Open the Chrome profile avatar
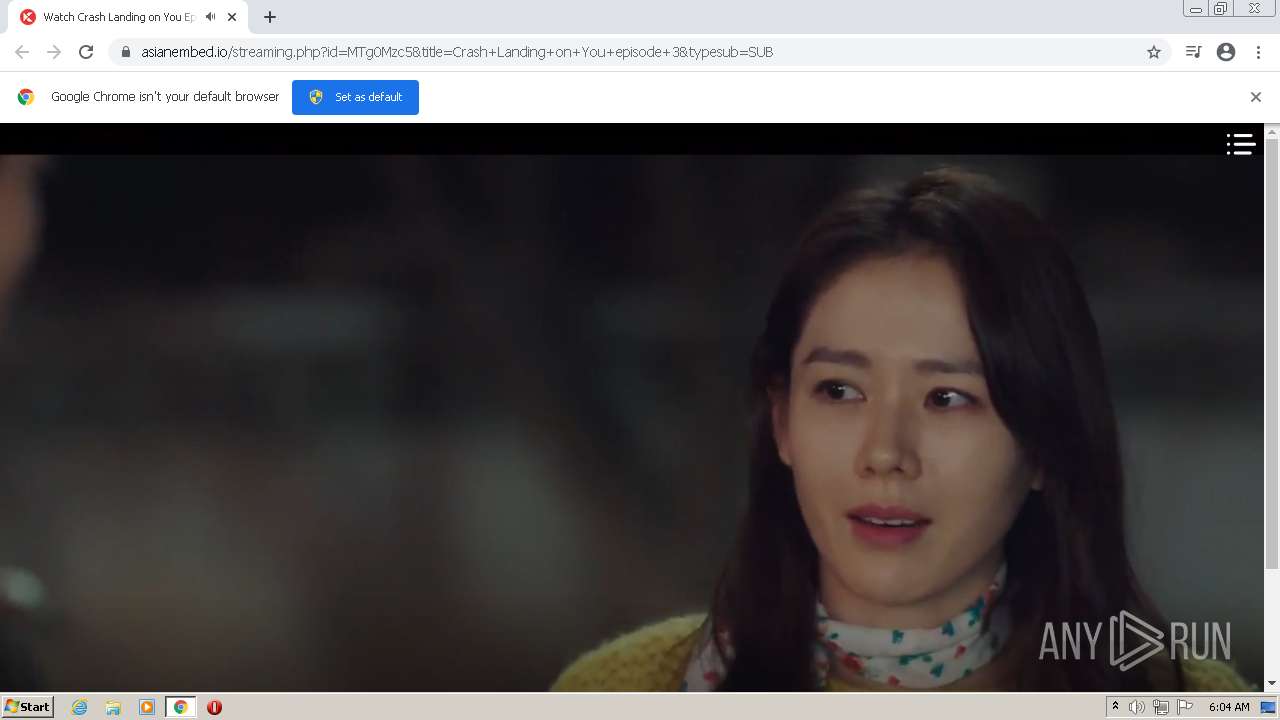The image size is (1280, 720). tap(1226, 52)
